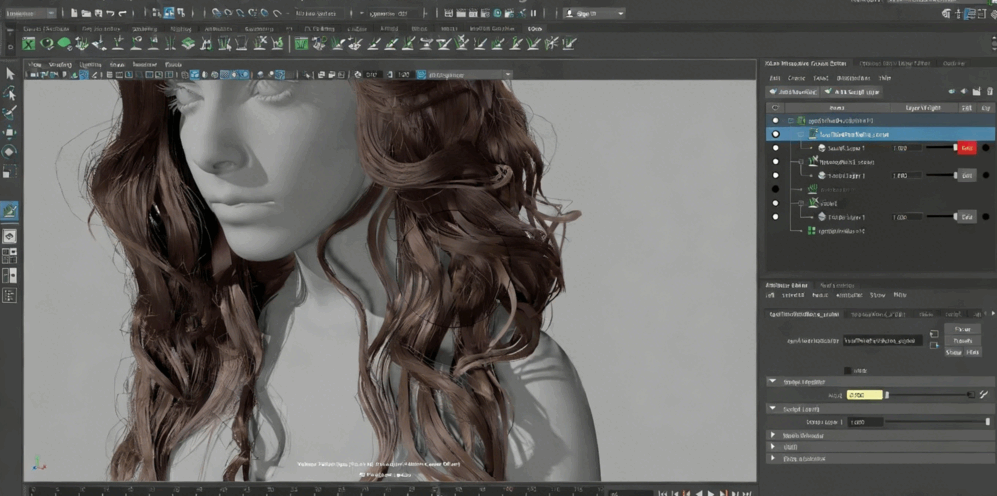Click the first green XGen shelf icon

(x=30, y=43)
